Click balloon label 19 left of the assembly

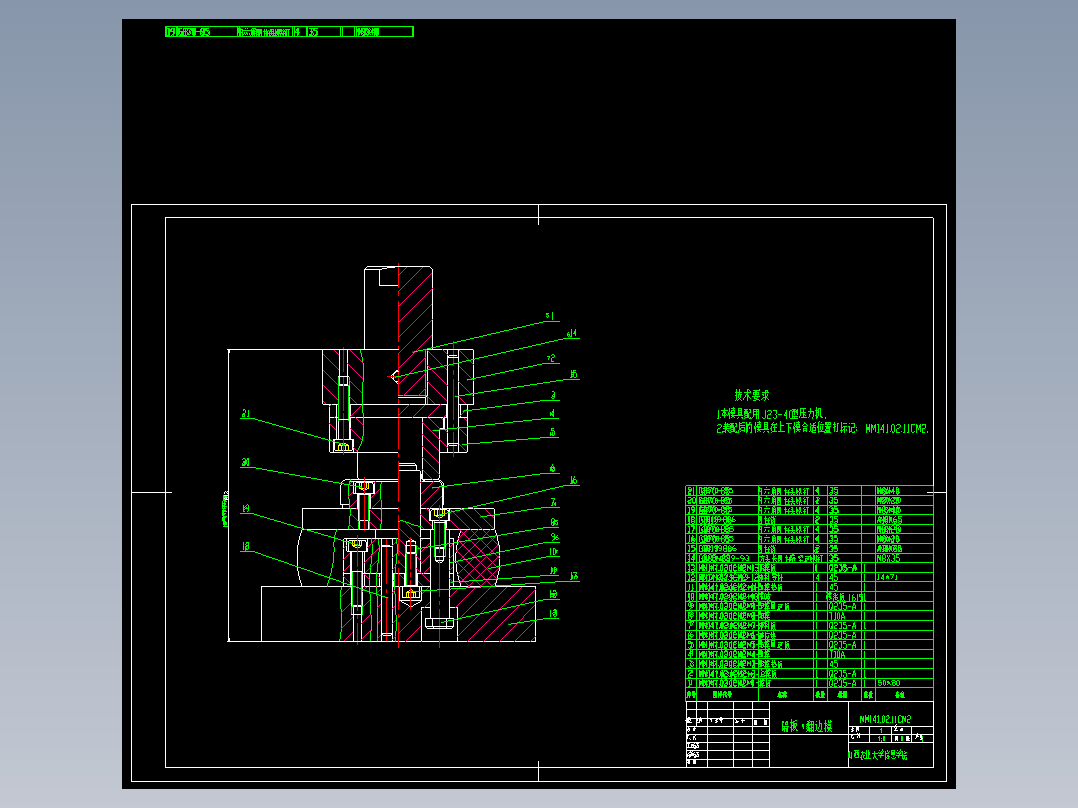[245, 509]
